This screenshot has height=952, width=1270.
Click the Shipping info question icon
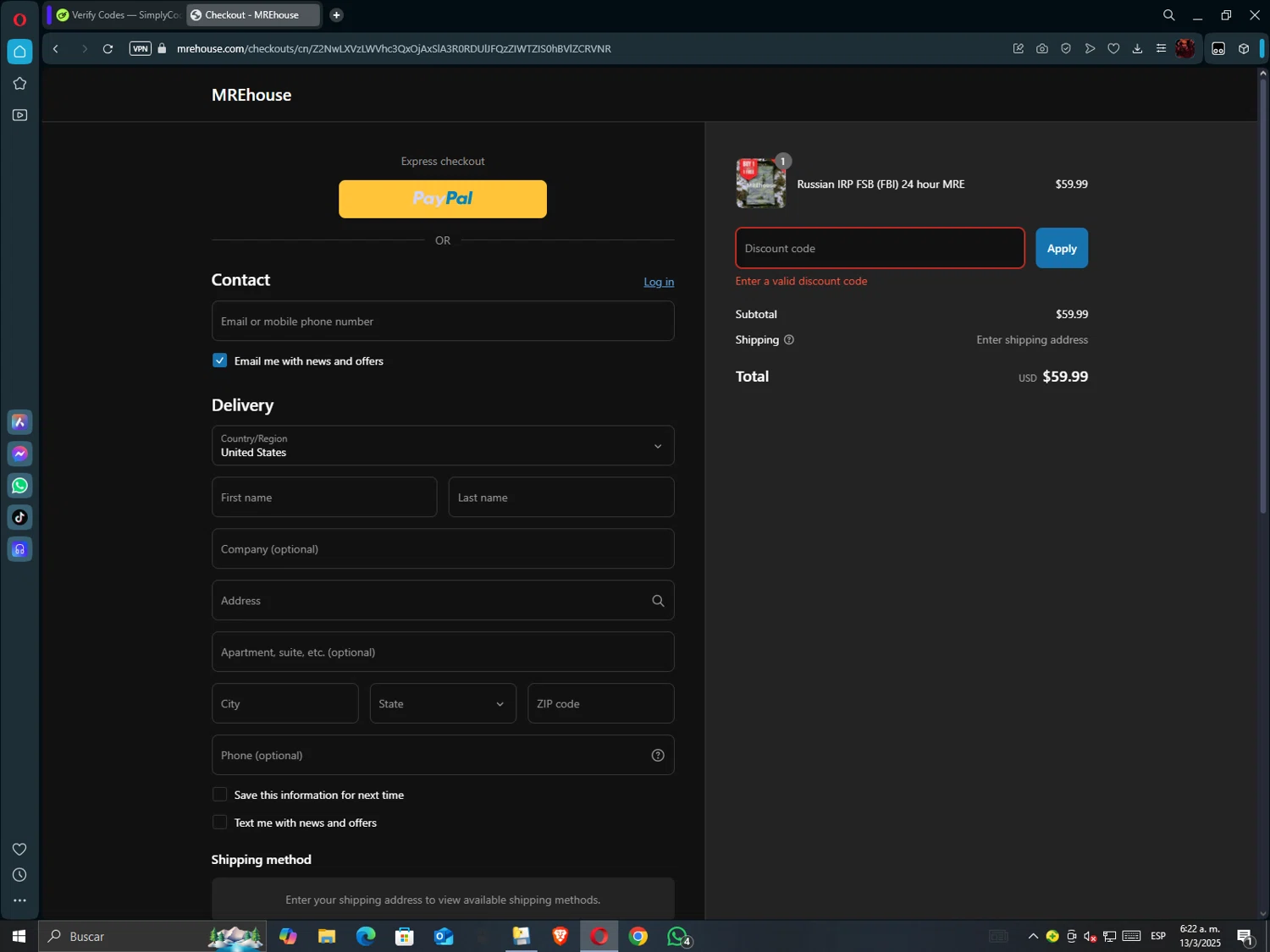789,340
